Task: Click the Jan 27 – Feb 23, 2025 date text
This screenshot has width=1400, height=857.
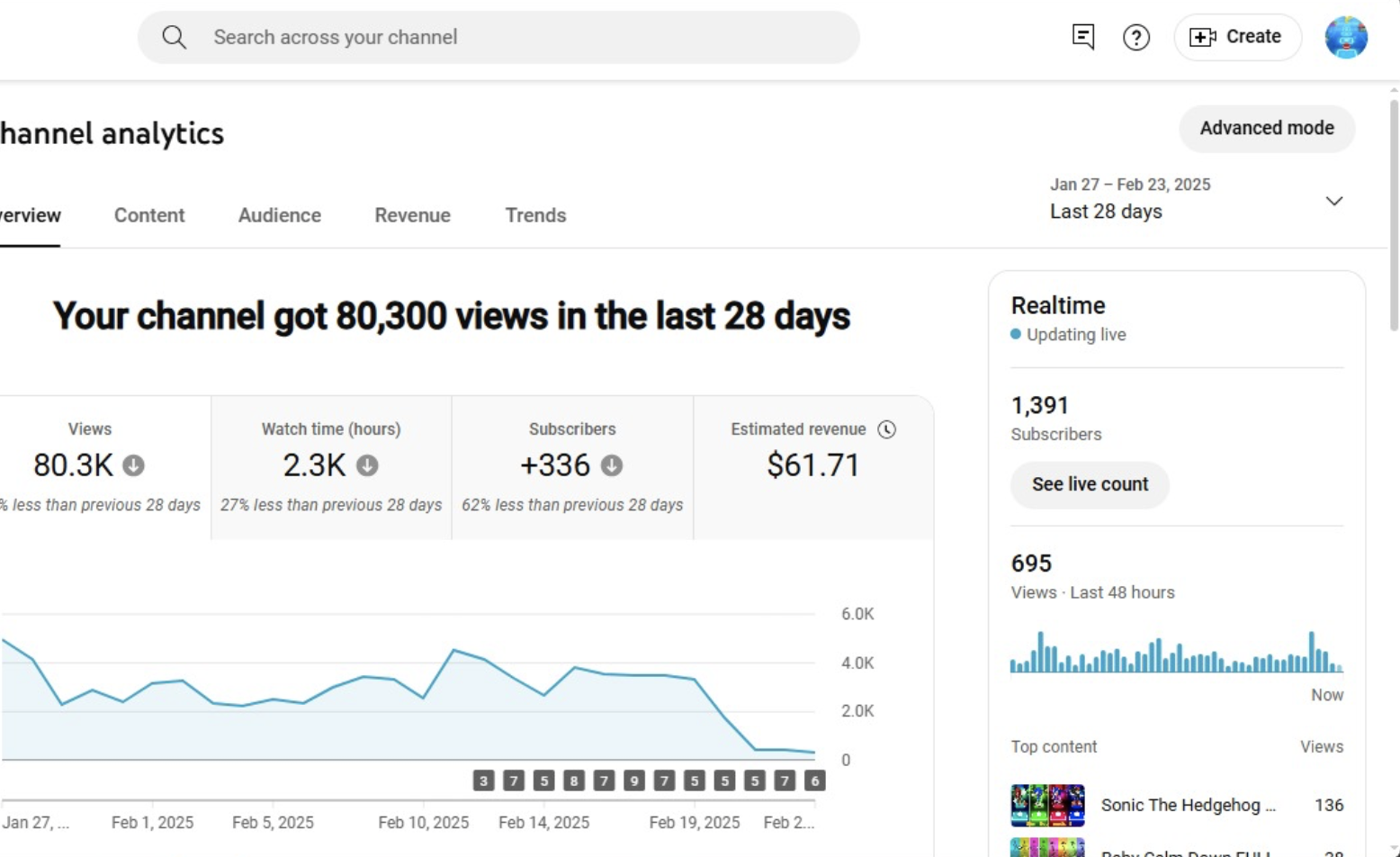Action: 1130,185
